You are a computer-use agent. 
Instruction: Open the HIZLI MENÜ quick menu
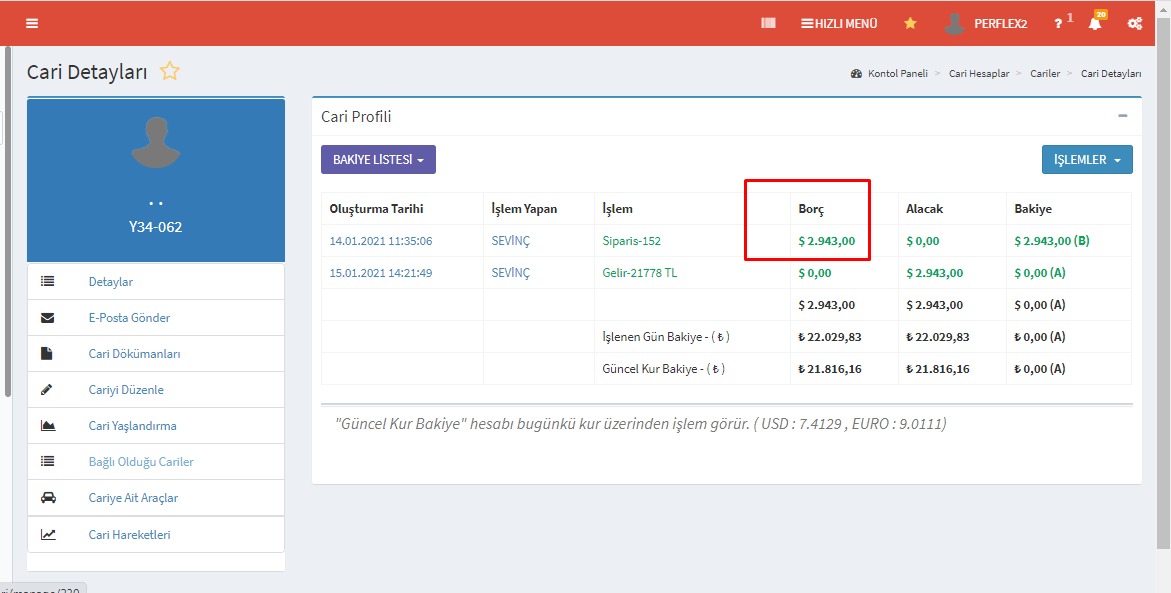tap(839, 23)
